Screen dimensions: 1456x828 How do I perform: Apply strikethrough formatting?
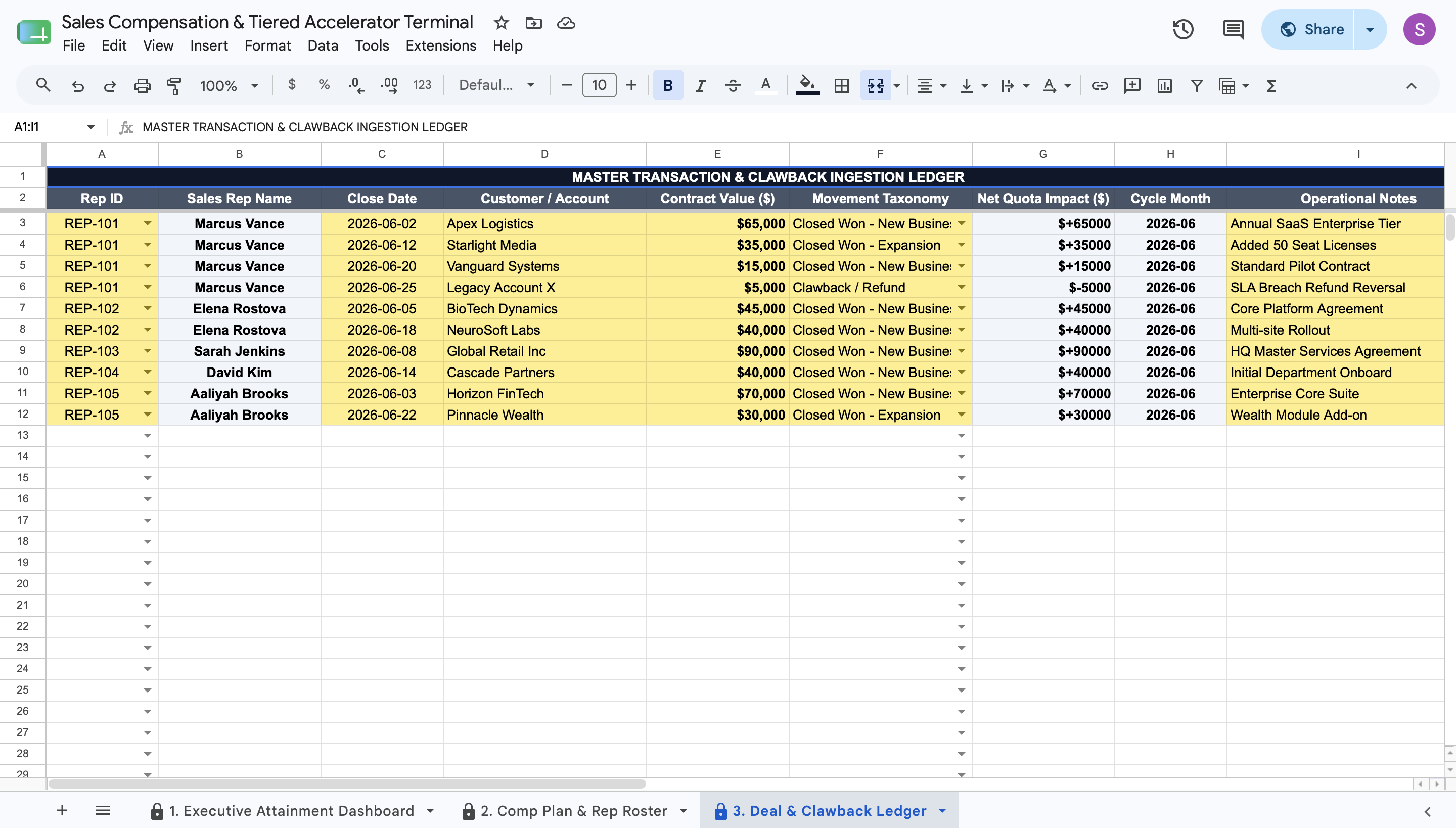(733, 86)
